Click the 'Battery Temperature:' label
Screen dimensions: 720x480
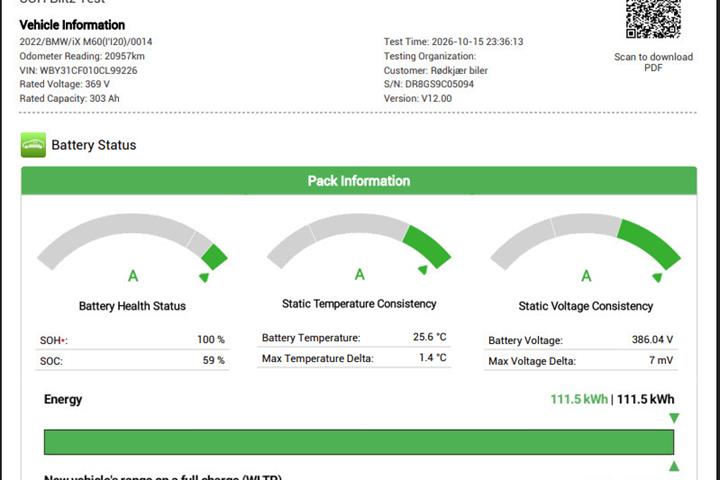pos(311,338)
